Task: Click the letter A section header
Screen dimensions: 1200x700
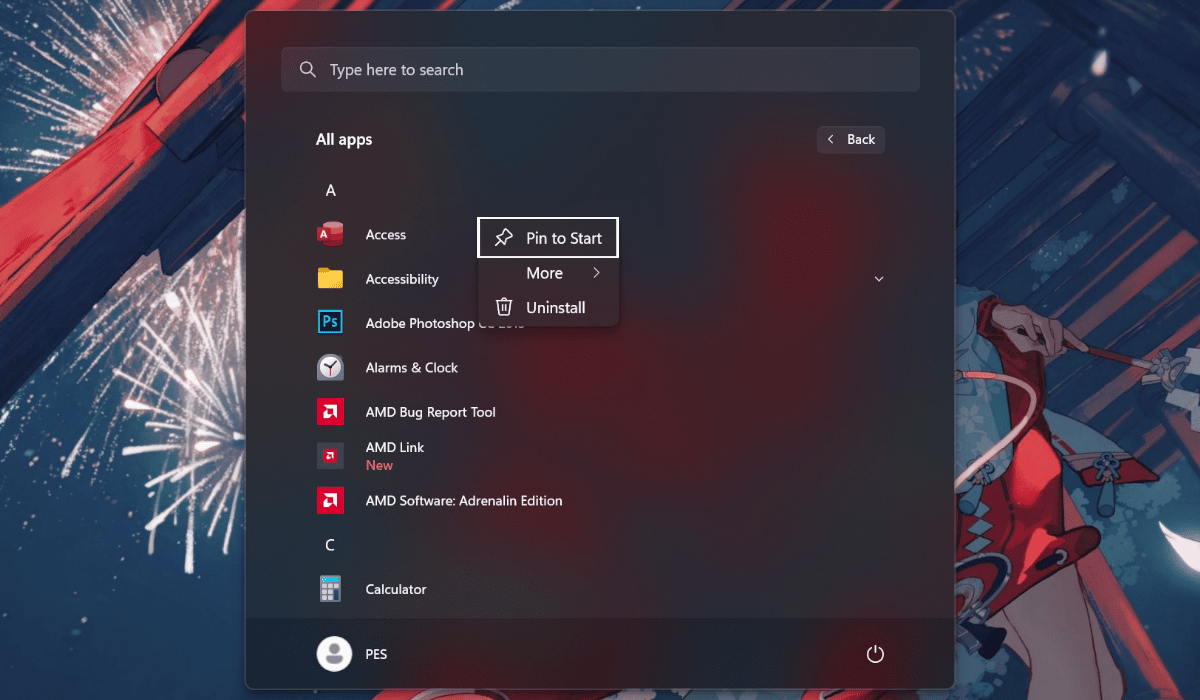Action: pos(330,190)
